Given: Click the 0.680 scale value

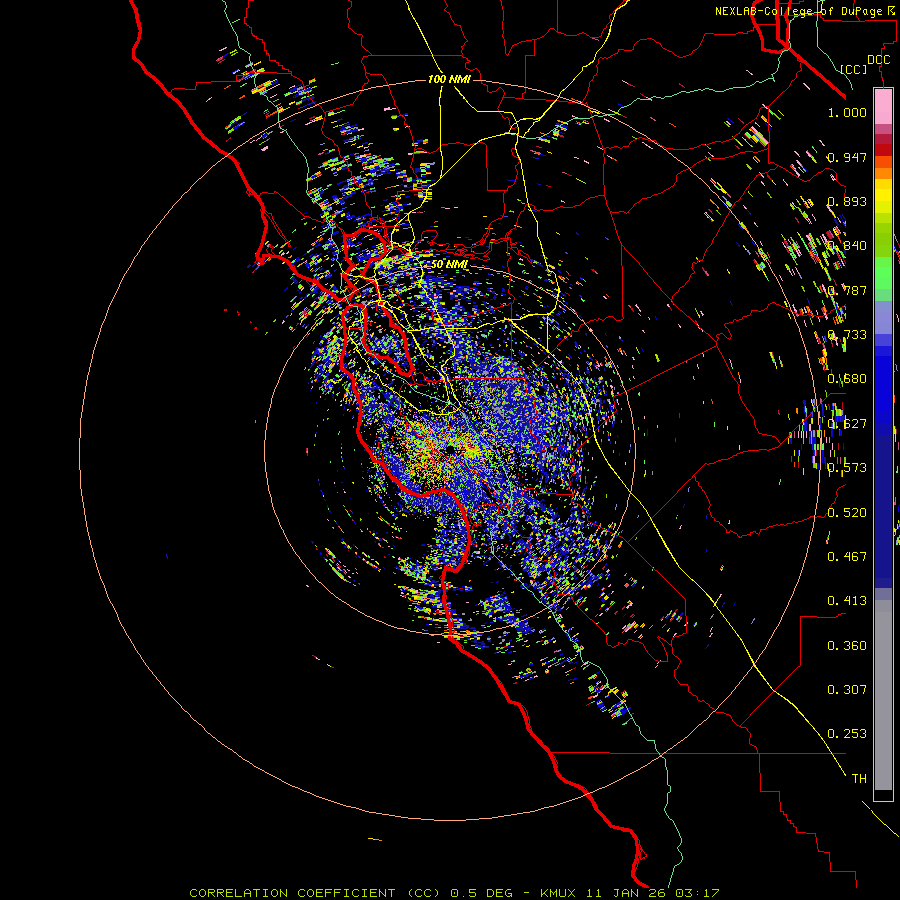Looking at the screenshot, I should [x=847, y=379].
